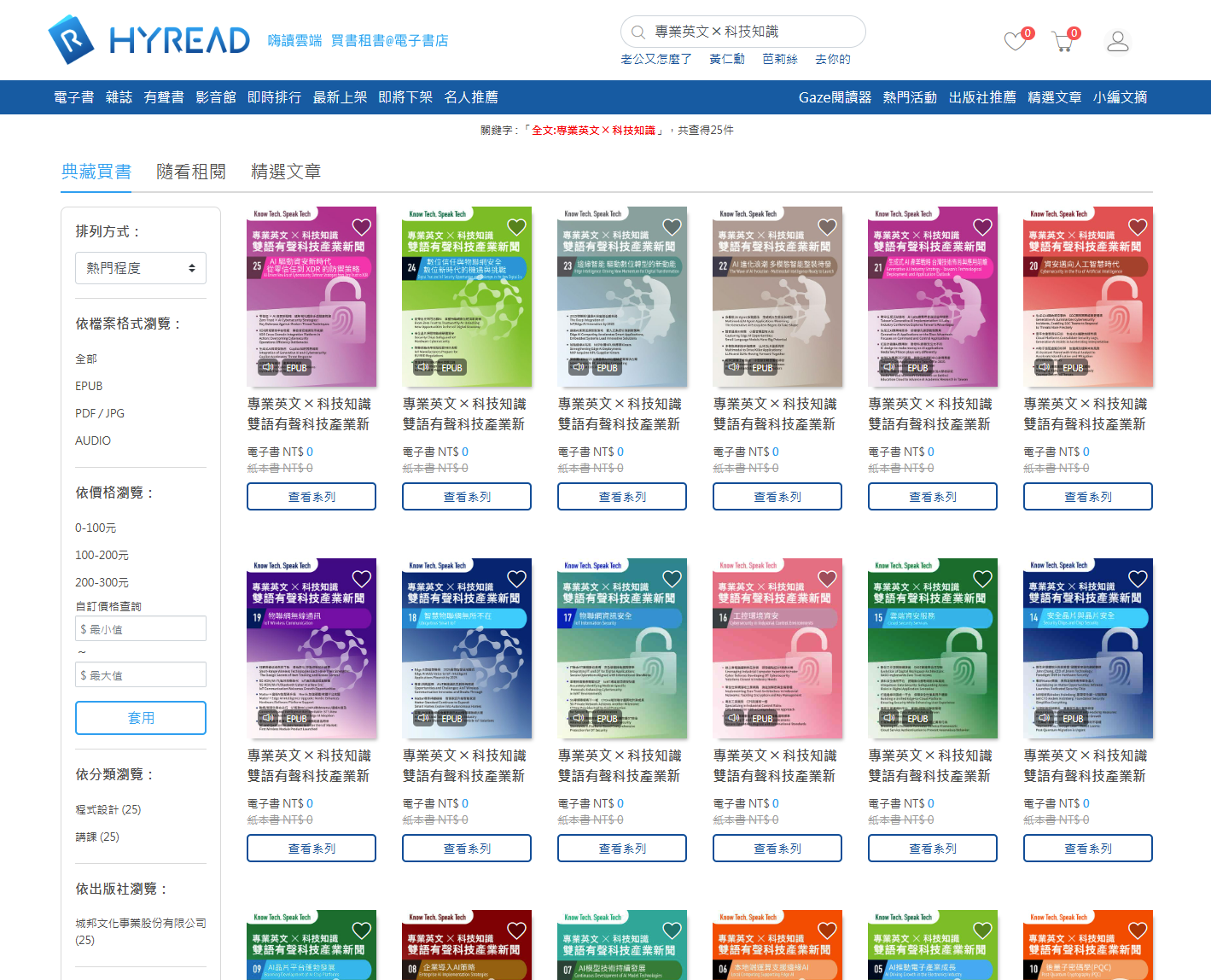Focus the search box with 專業英文×科技知識
1211x980 pixels.
coord(742,32)
